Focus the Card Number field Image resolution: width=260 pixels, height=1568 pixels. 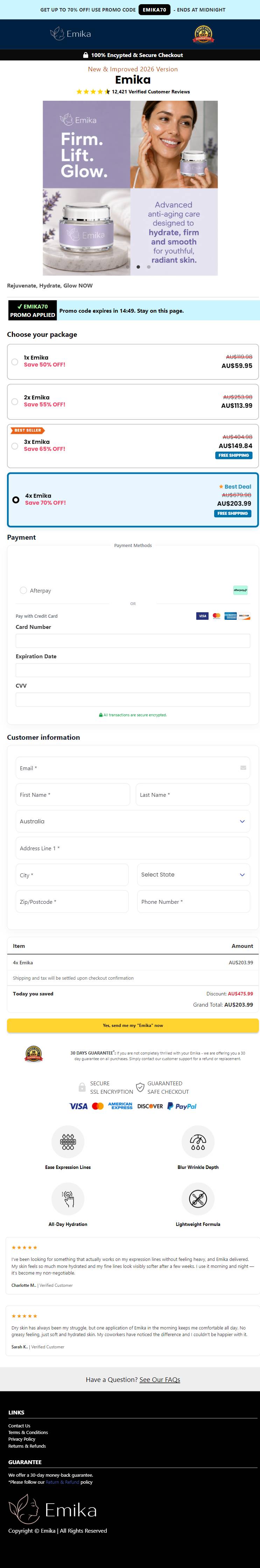click(x=133, y=640)
